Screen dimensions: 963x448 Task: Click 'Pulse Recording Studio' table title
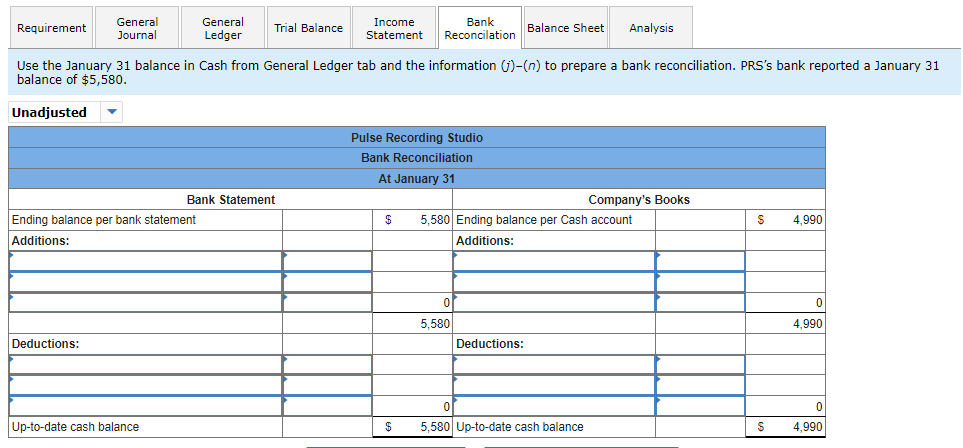tap(417, 138)
